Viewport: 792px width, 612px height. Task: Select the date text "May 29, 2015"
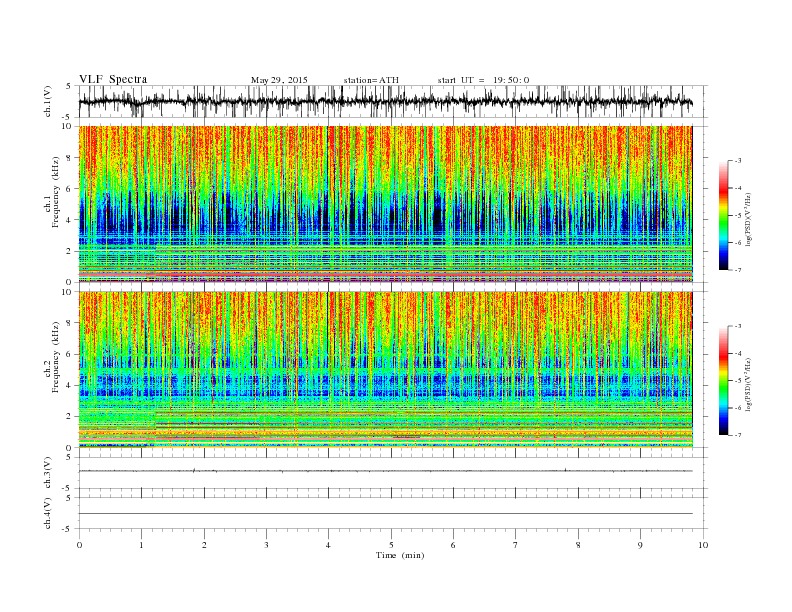(x=279, y=80)
